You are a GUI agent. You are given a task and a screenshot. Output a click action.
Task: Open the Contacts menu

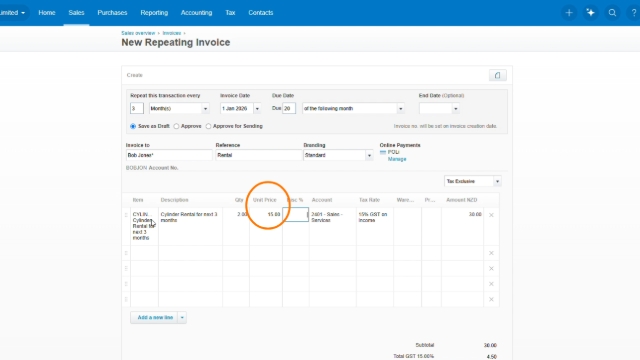(260, 13)
